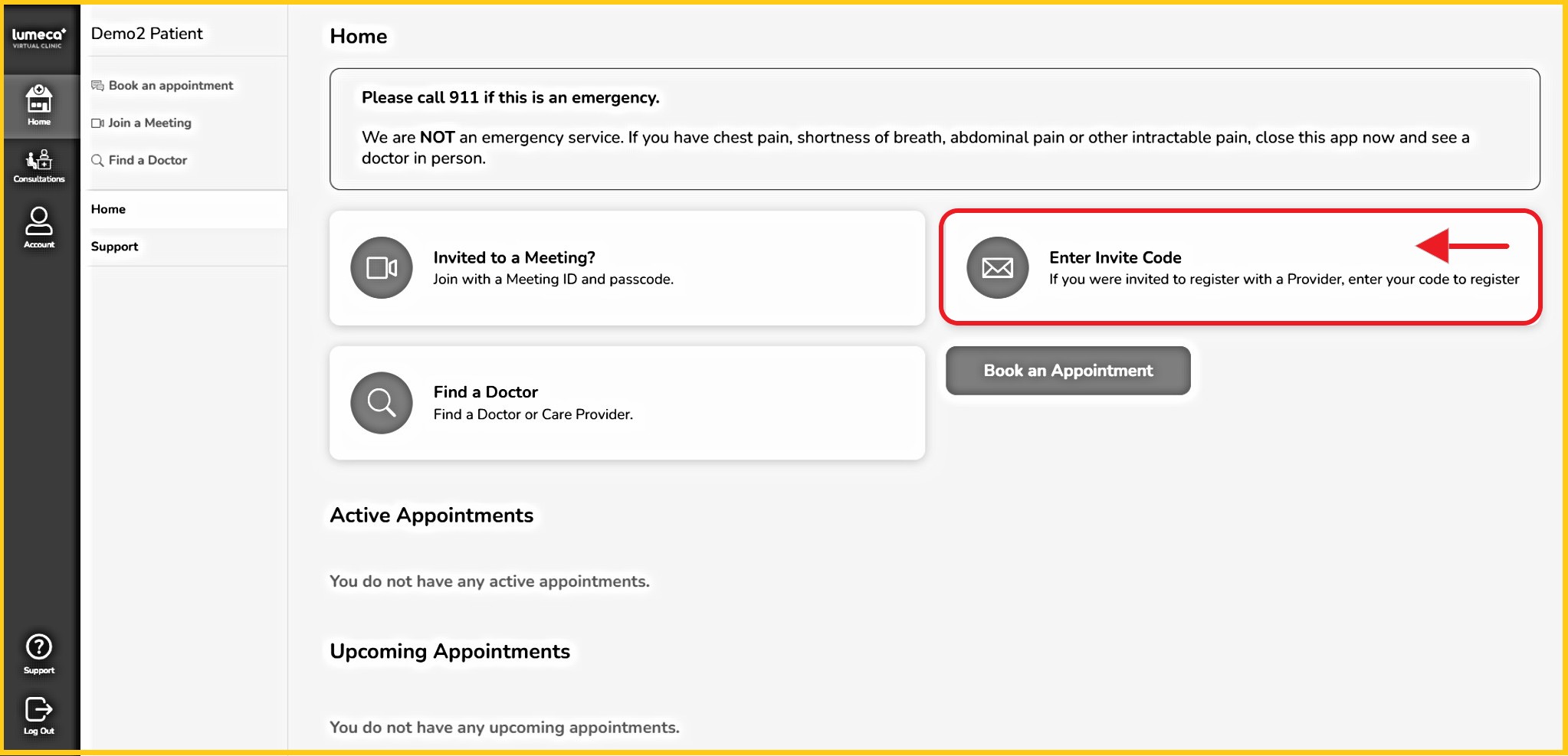Image resolution: width=1568 pixels, height=756 pixels.
Task: Select Book an appointment in side menu
Action: [170, 86]
